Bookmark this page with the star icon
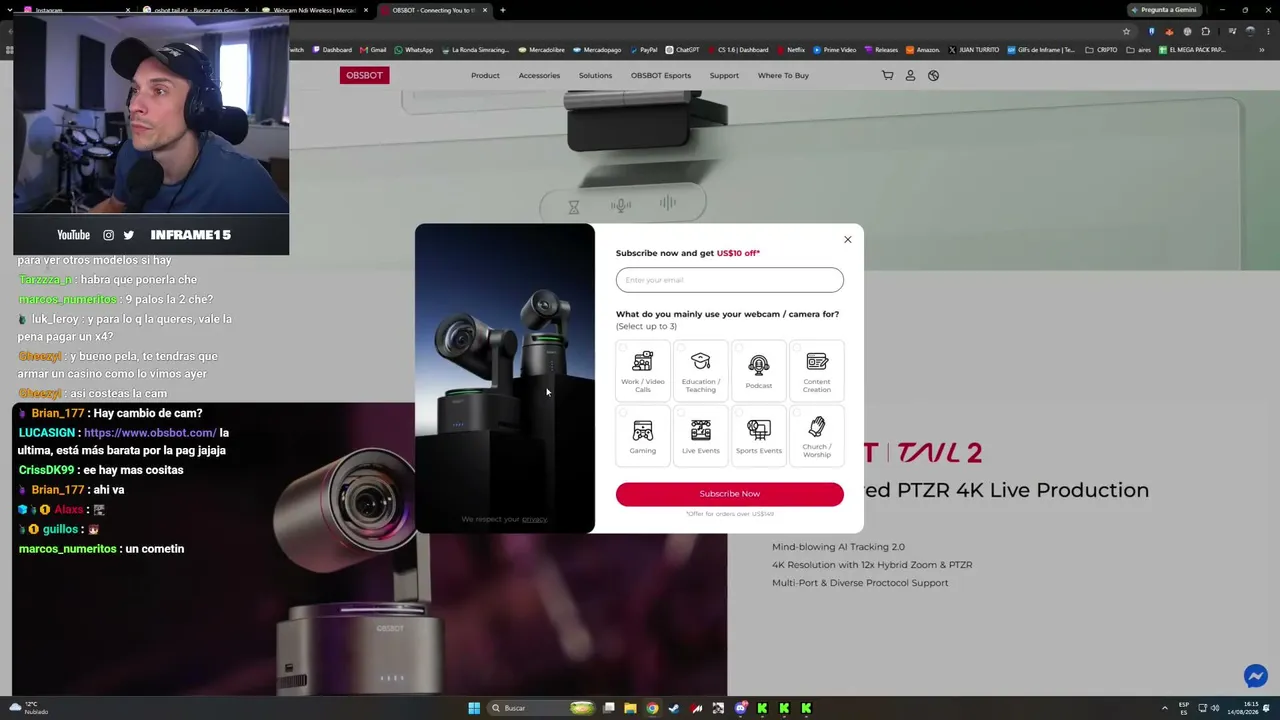Image resolution: width=1280 pixels, height=720 pixels. click(x=1126, y=31)
